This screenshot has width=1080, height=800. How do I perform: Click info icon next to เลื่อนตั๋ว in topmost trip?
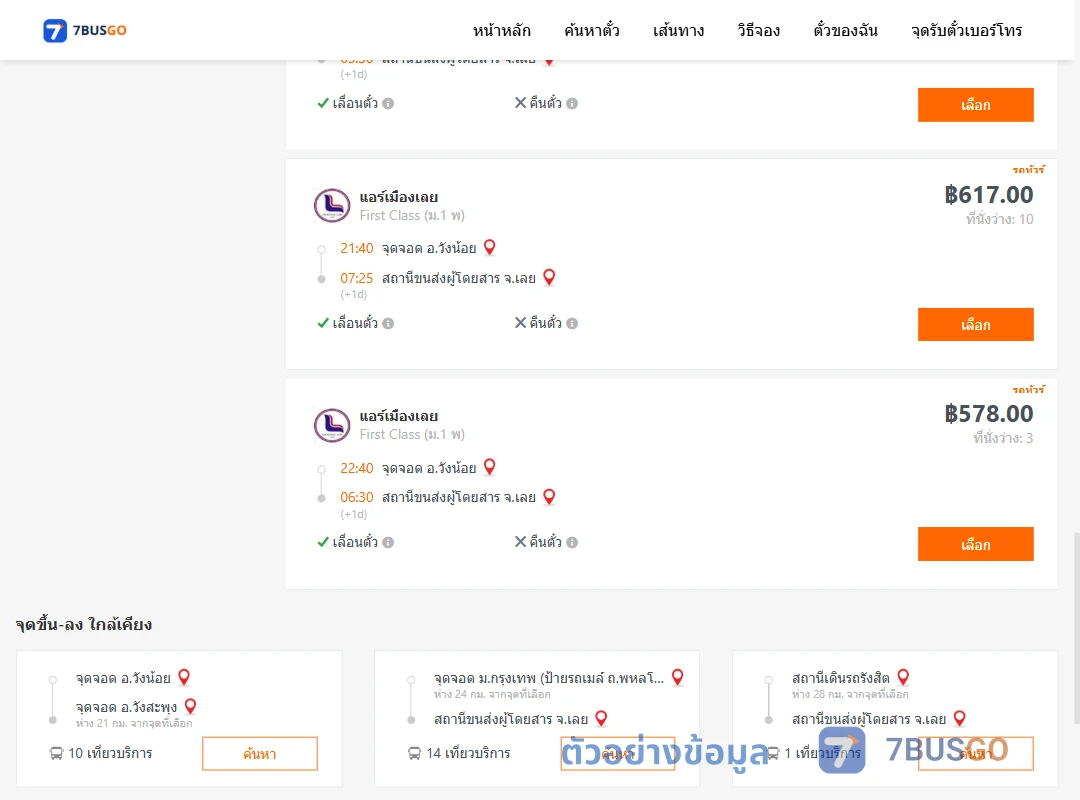388,103
